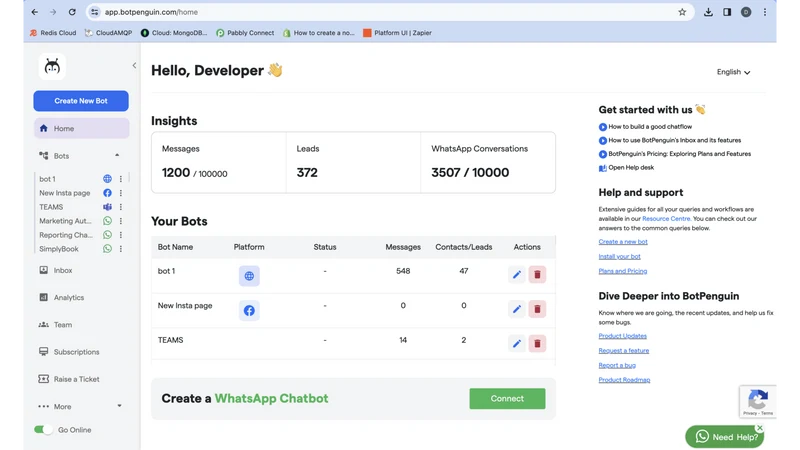This screenshot has width=800, height=450.
Task: Close the Need Help? widget
Action: coord(760,428)
